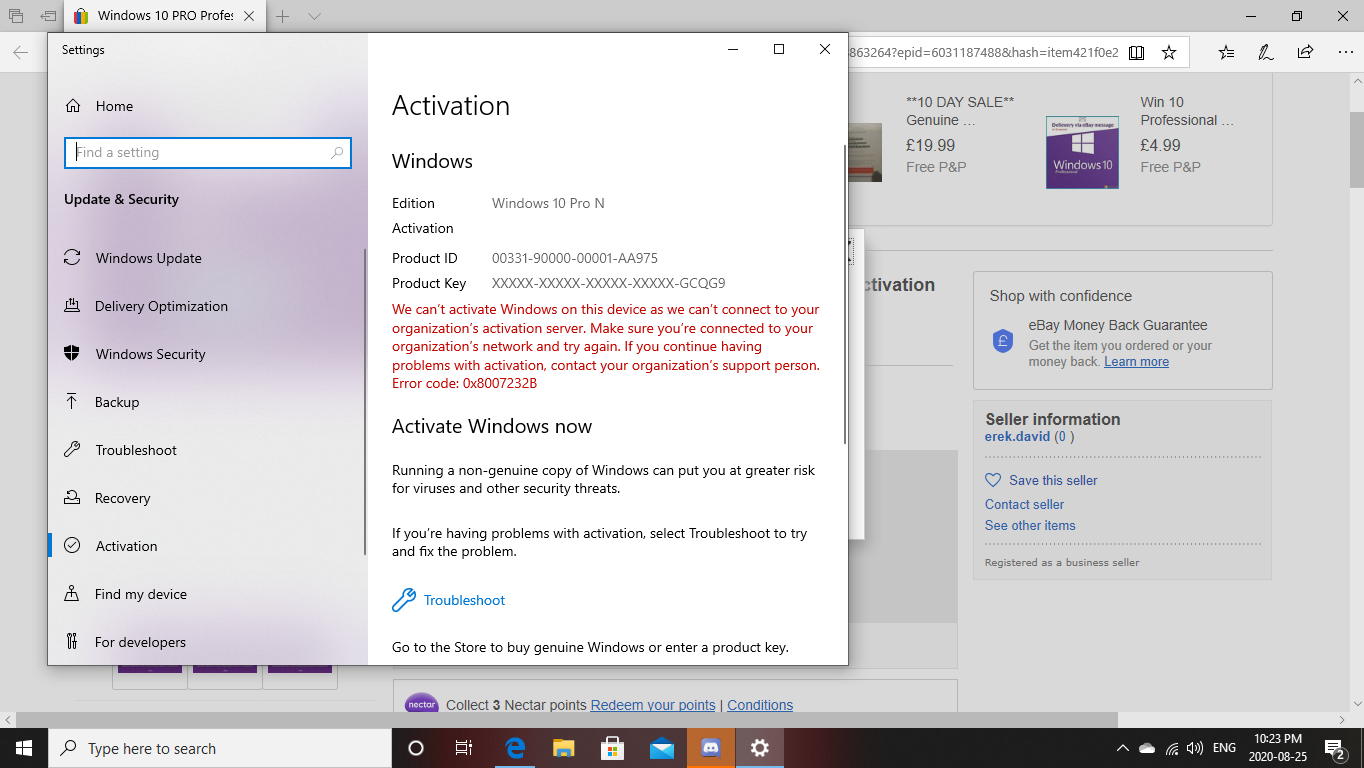Click the Activation checkmark icon
Viewport: 1364px width, 768px height.
[72, 546]
